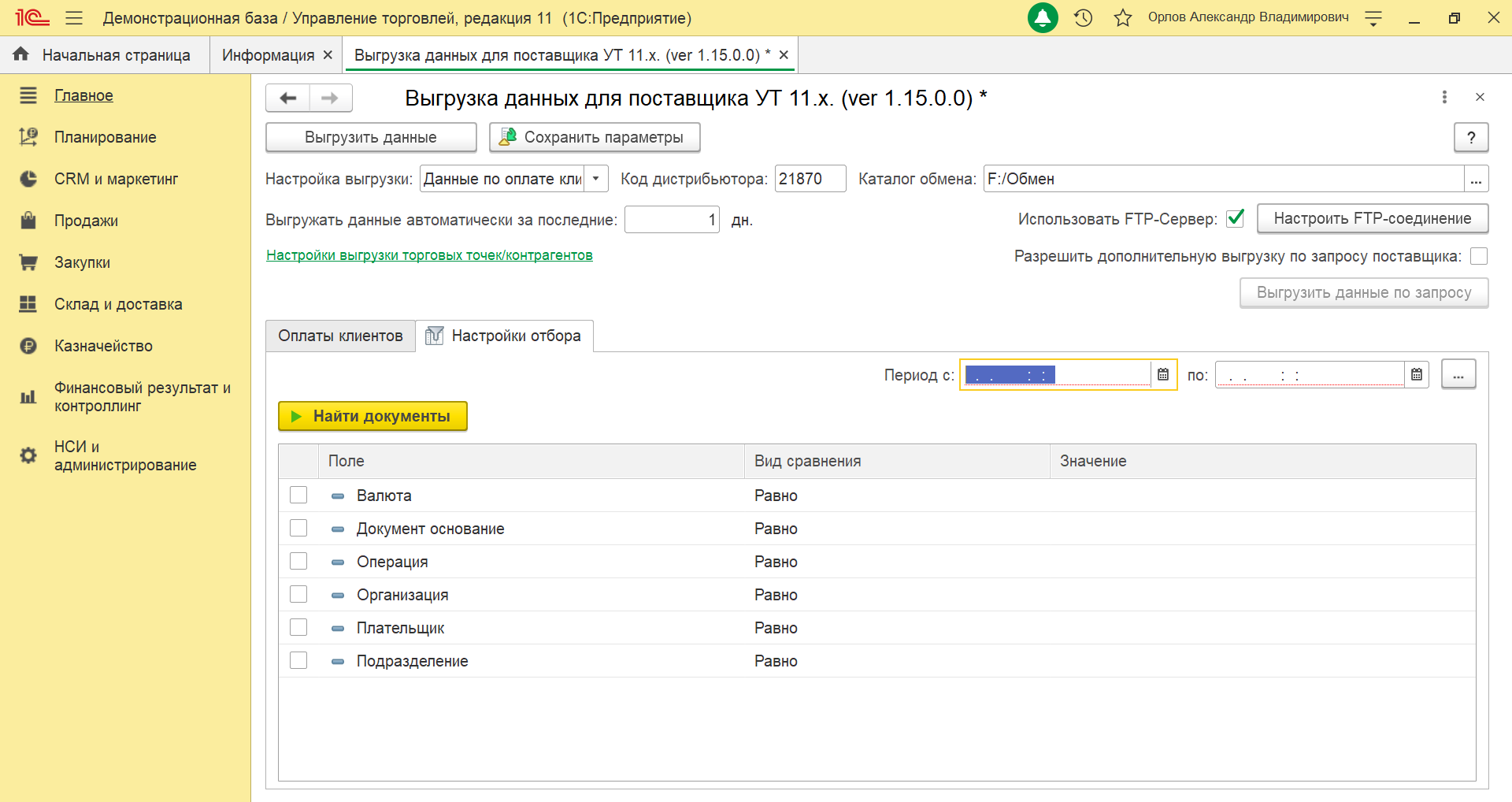This screenshot has height=802, width=1512.
Task: Open the form's three-dot more menu
Action: pyautogui.click(x=1444, y=97)
